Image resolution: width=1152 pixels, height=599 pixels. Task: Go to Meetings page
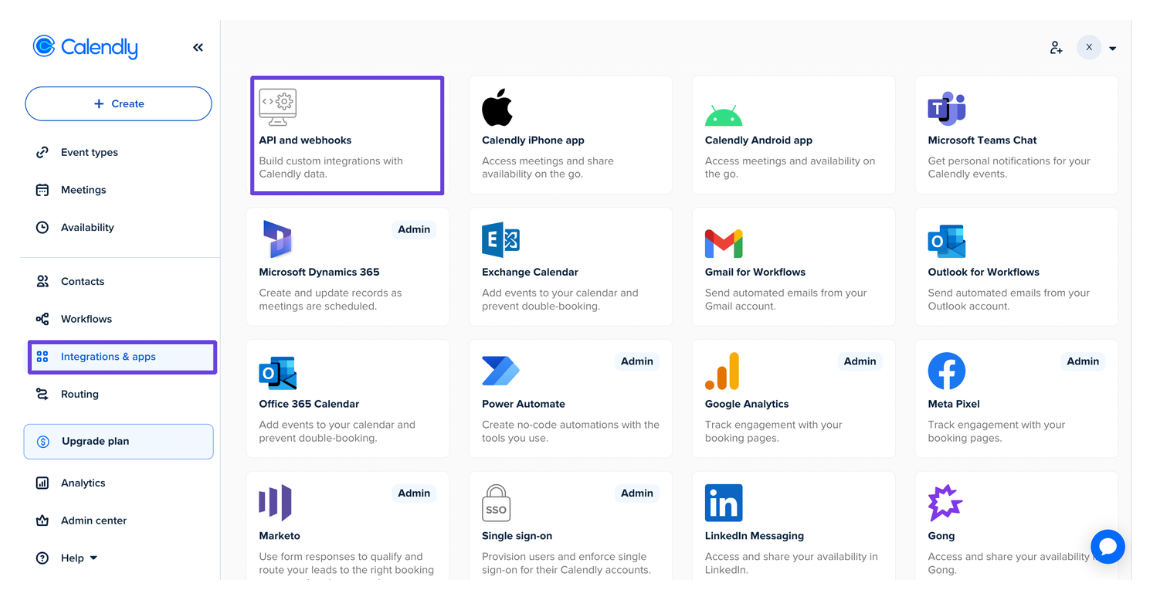(x=83, y=190)
